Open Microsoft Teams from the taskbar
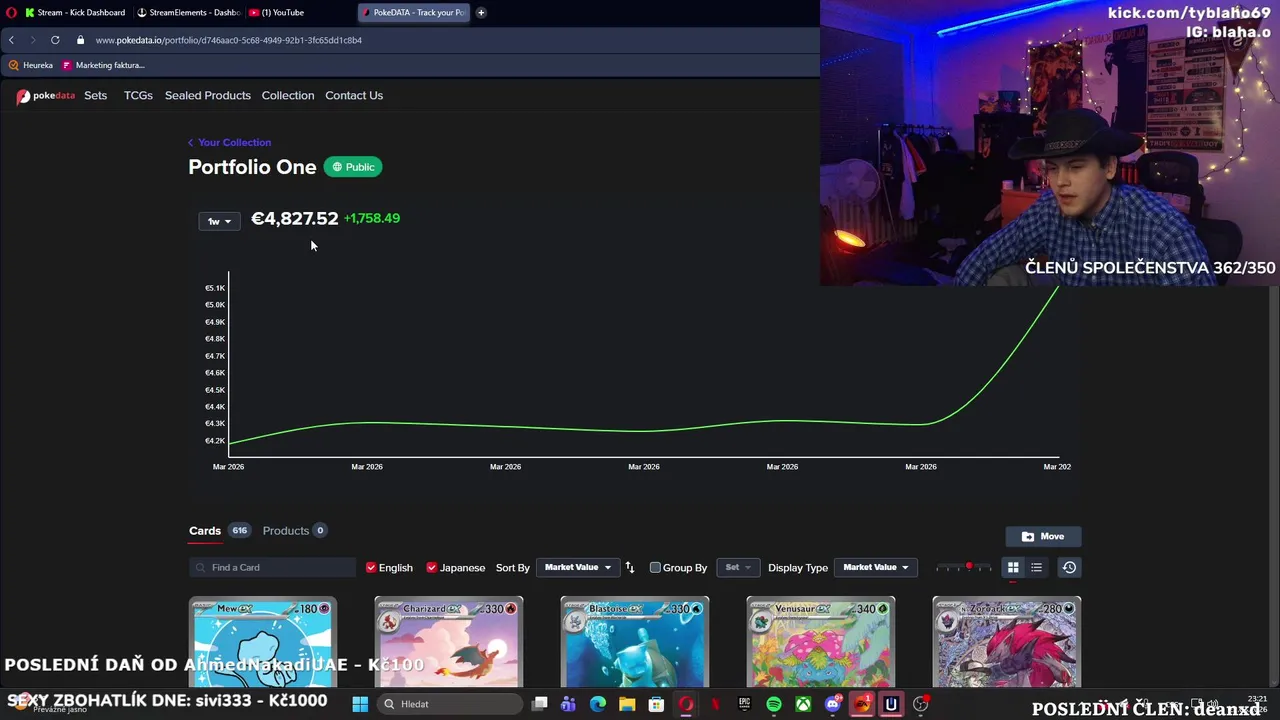 tap(568, 704)
